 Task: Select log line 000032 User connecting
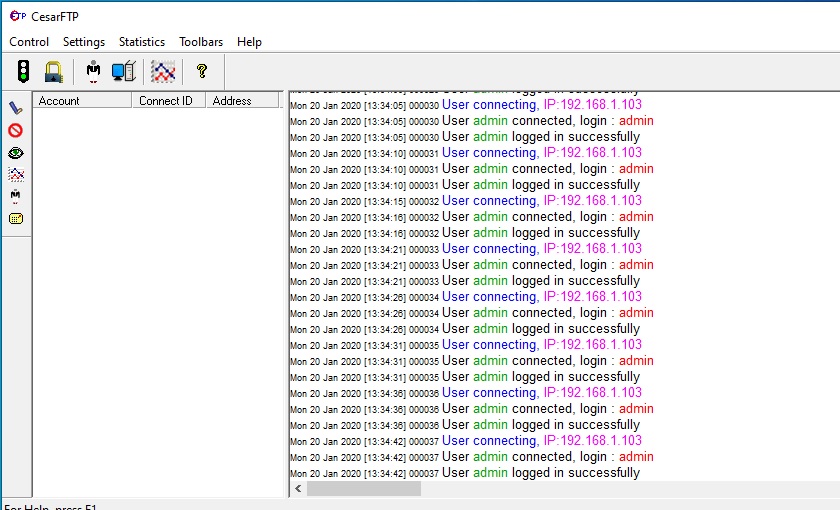[x=466, y=201]
